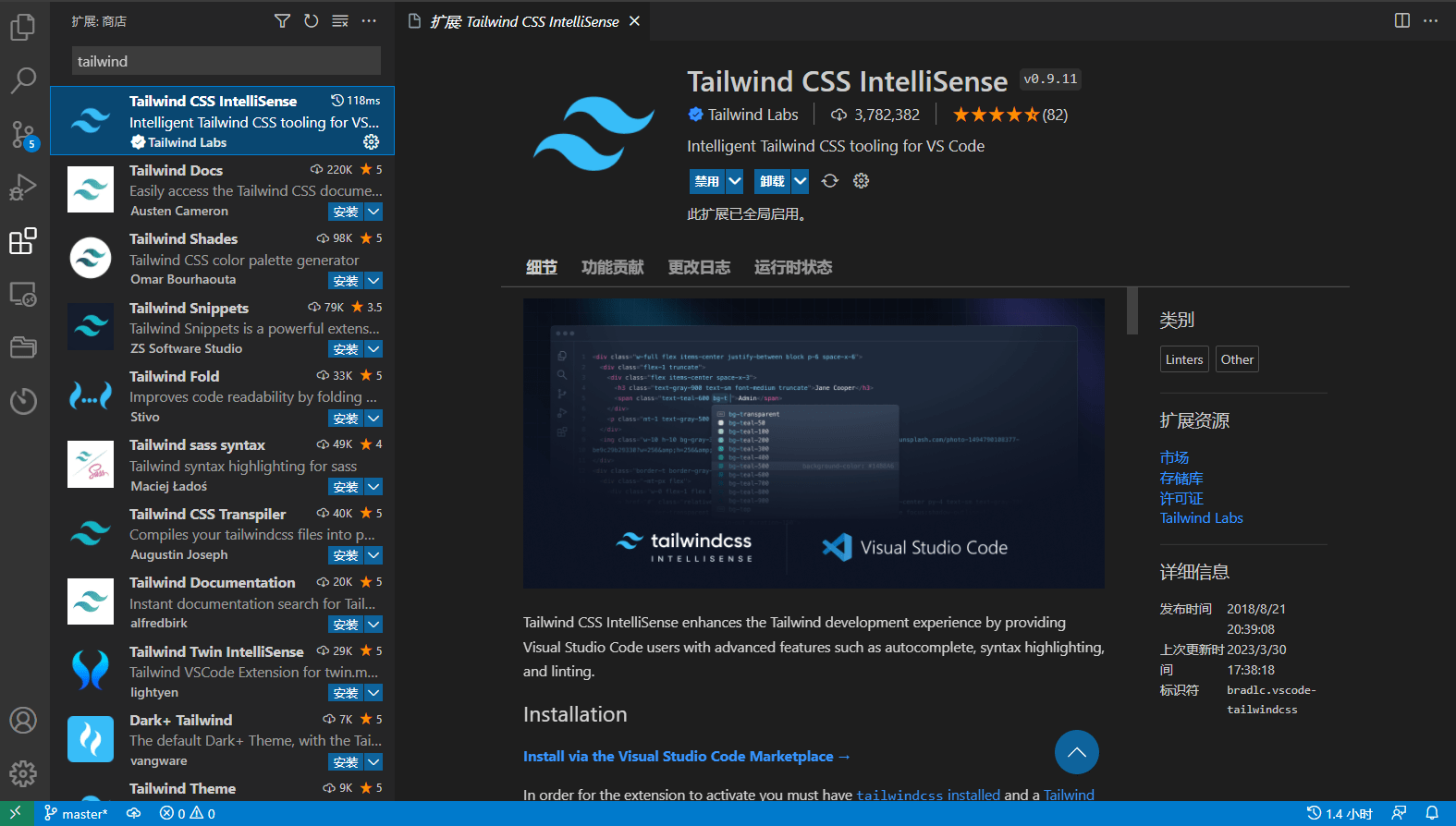Open the project folders icon in activity bar
This screenshot has width=1456, height=826.
coord(23,347)
